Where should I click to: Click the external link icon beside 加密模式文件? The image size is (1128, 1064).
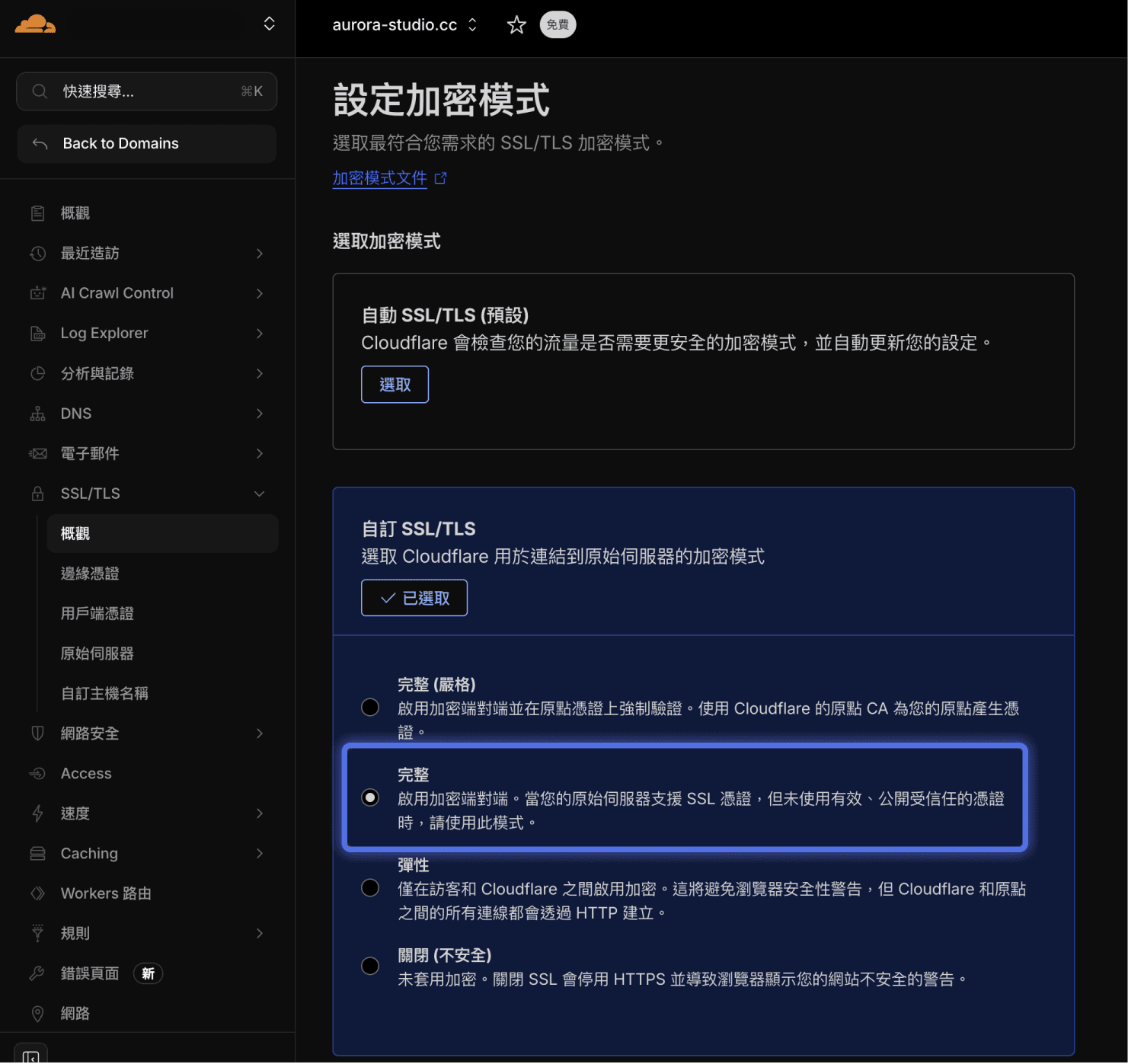440,178
